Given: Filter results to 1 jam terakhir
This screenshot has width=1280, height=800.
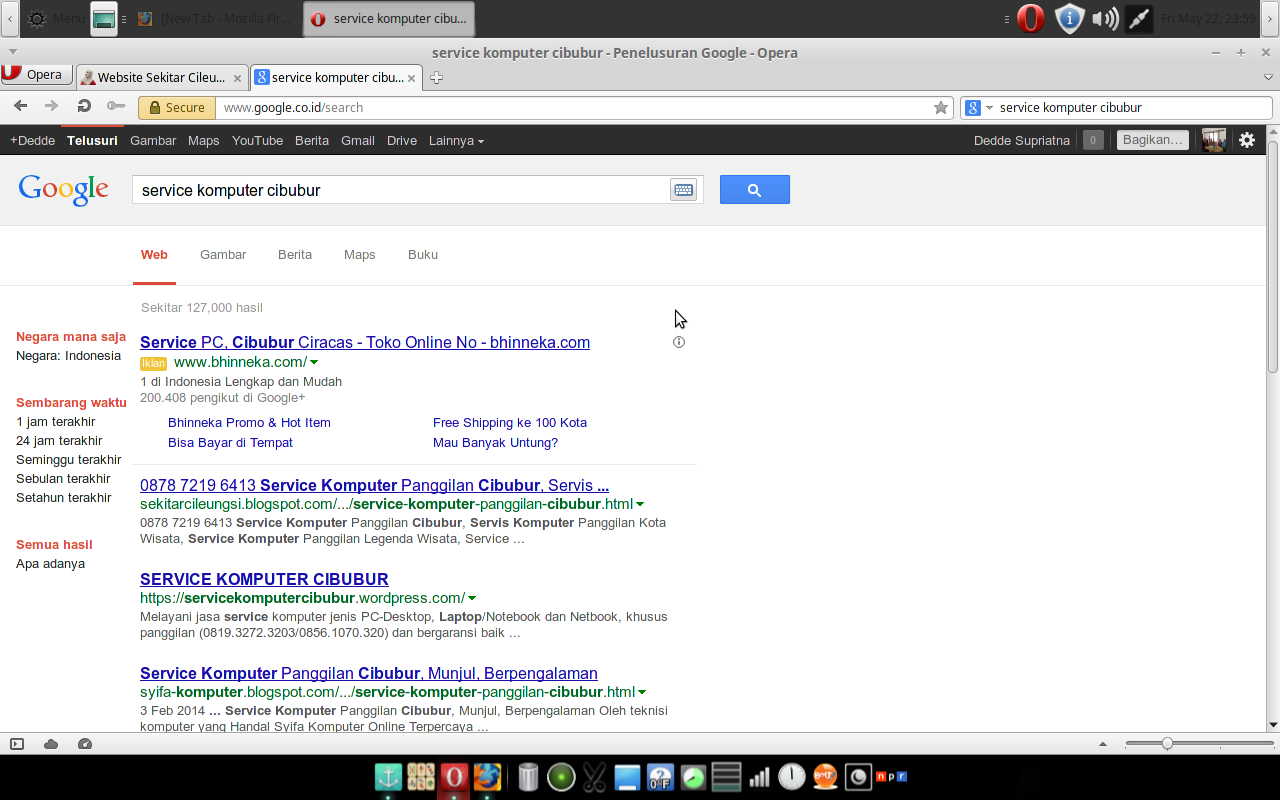Looking at the screenshot, I should [x=56, y=421].
